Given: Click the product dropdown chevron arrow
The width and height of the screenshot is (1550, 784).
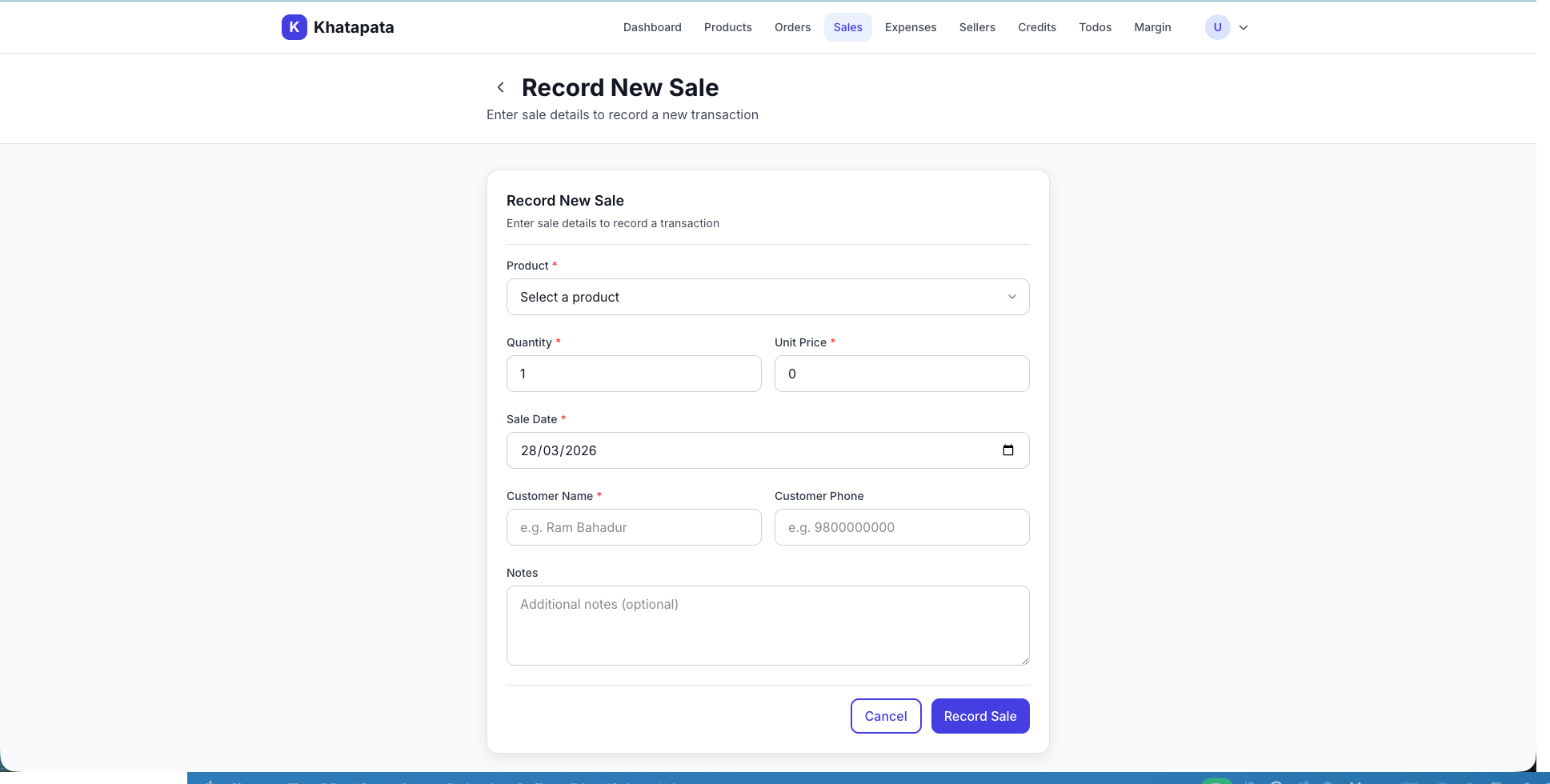Looking at the screenshot, I should [1011, 297].
